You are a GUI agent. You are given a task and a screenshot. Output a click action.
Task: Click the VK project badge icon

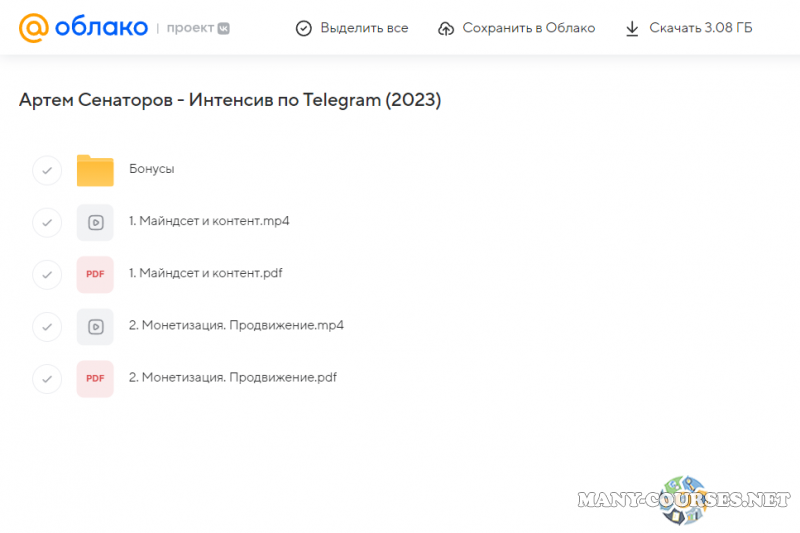pos(225,28)
